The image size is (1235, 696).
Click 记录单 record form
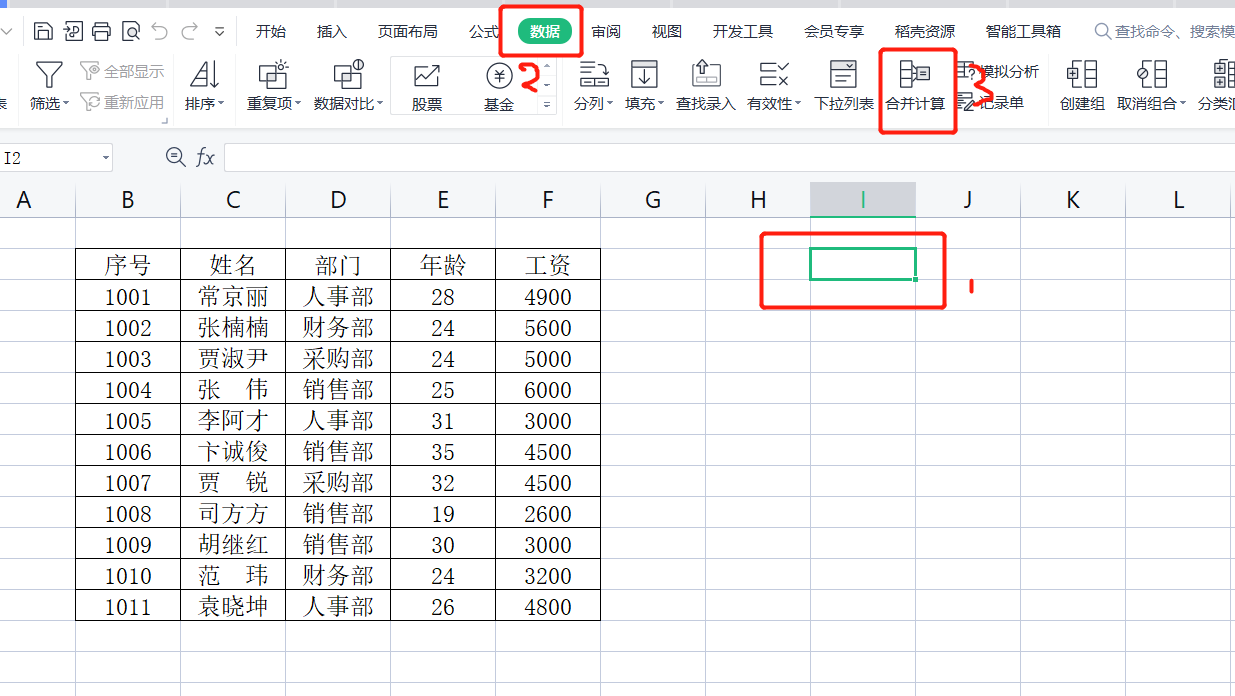(x=990, y=102)
